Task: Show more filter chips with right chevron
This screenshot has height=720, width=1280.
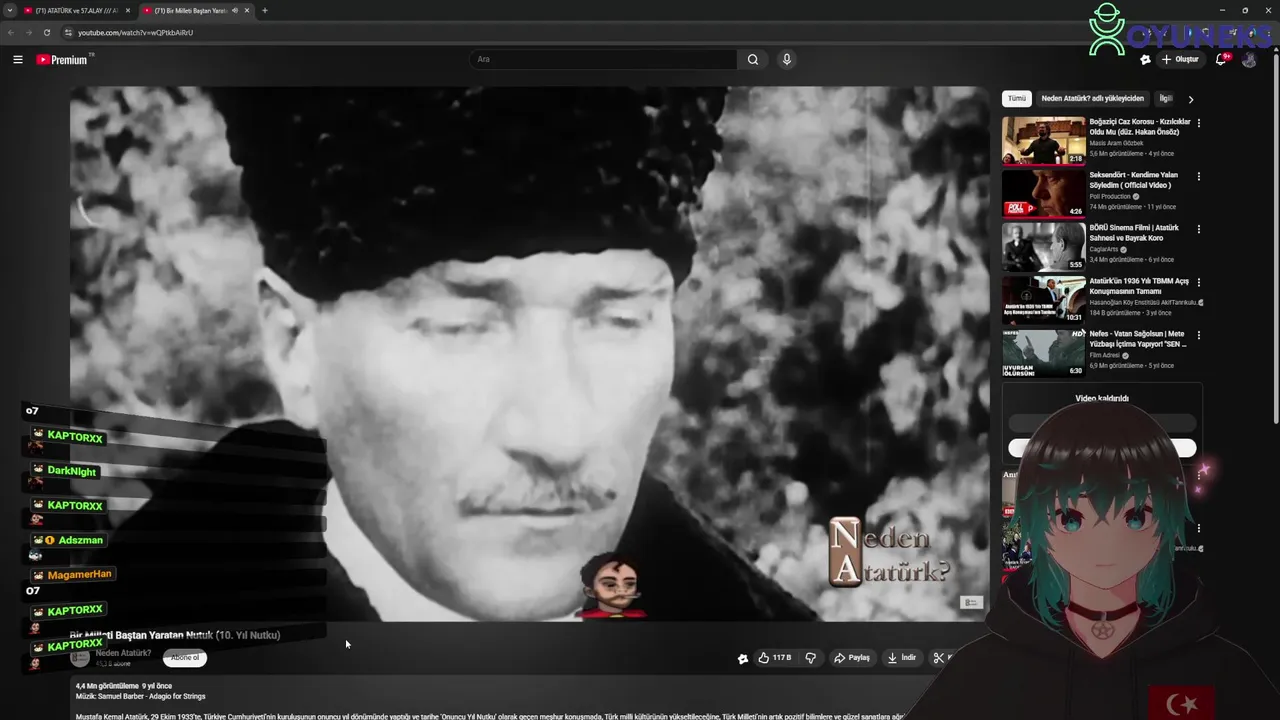Action: 1191,99
